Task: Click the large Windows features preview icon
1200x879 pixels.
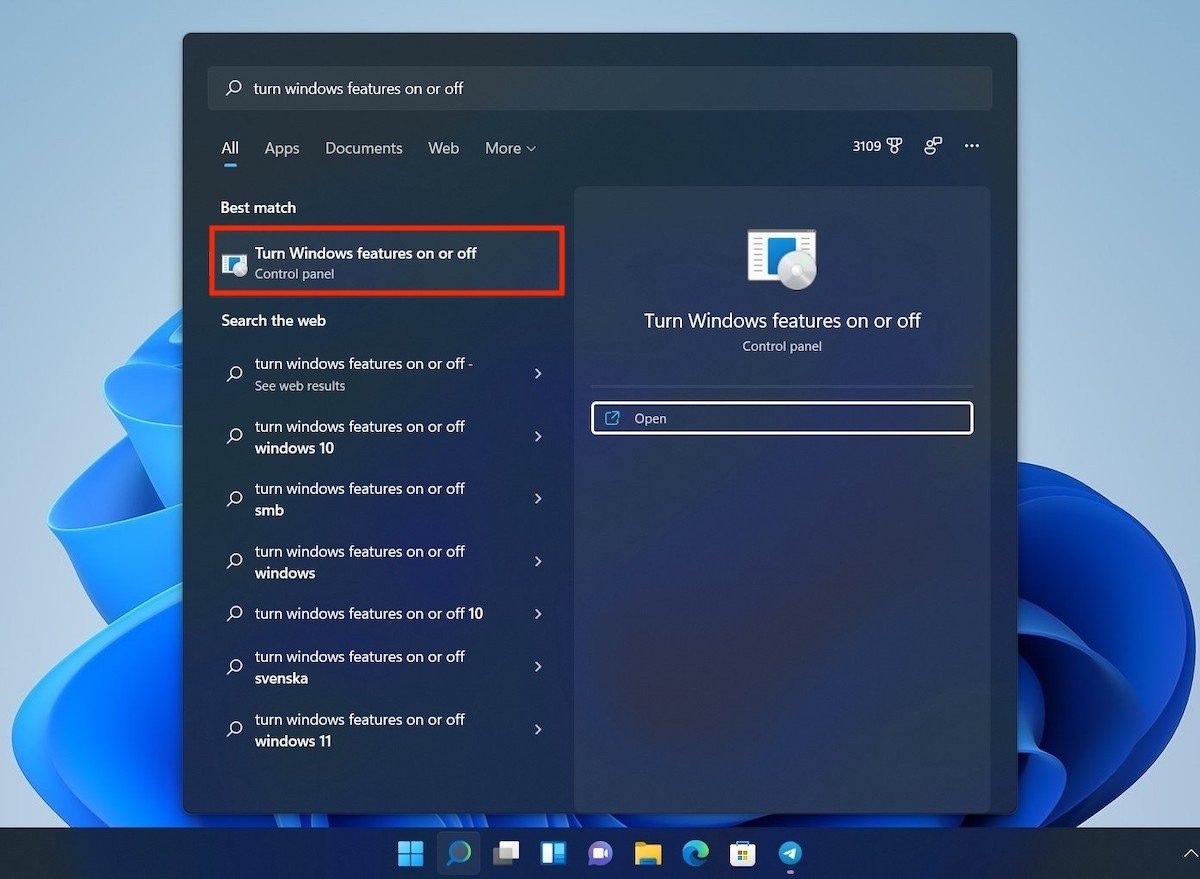Action: [782, 259]
